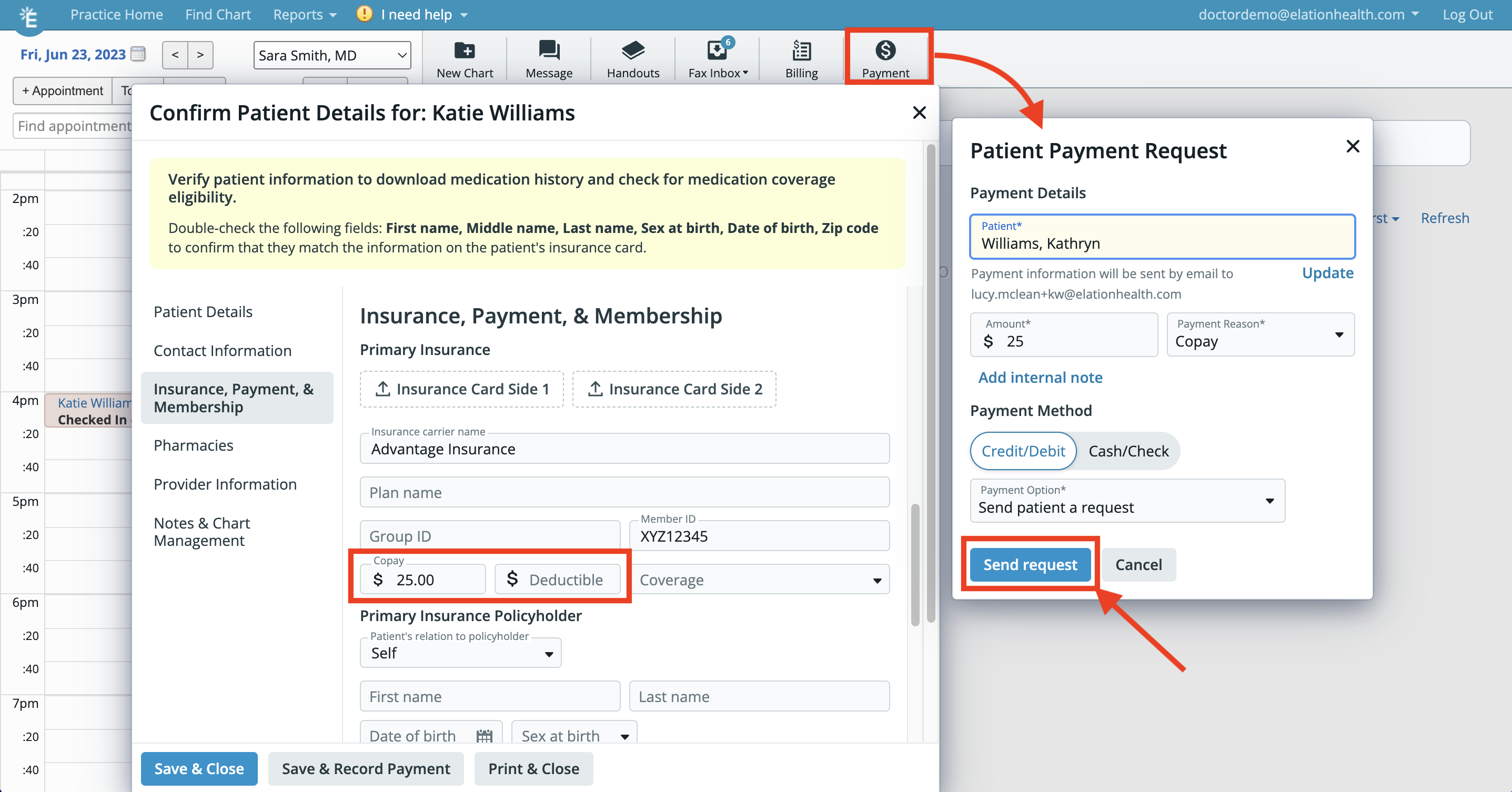Upload Insurance Card Side 1

pyautogui.click(x=461, y=389)
